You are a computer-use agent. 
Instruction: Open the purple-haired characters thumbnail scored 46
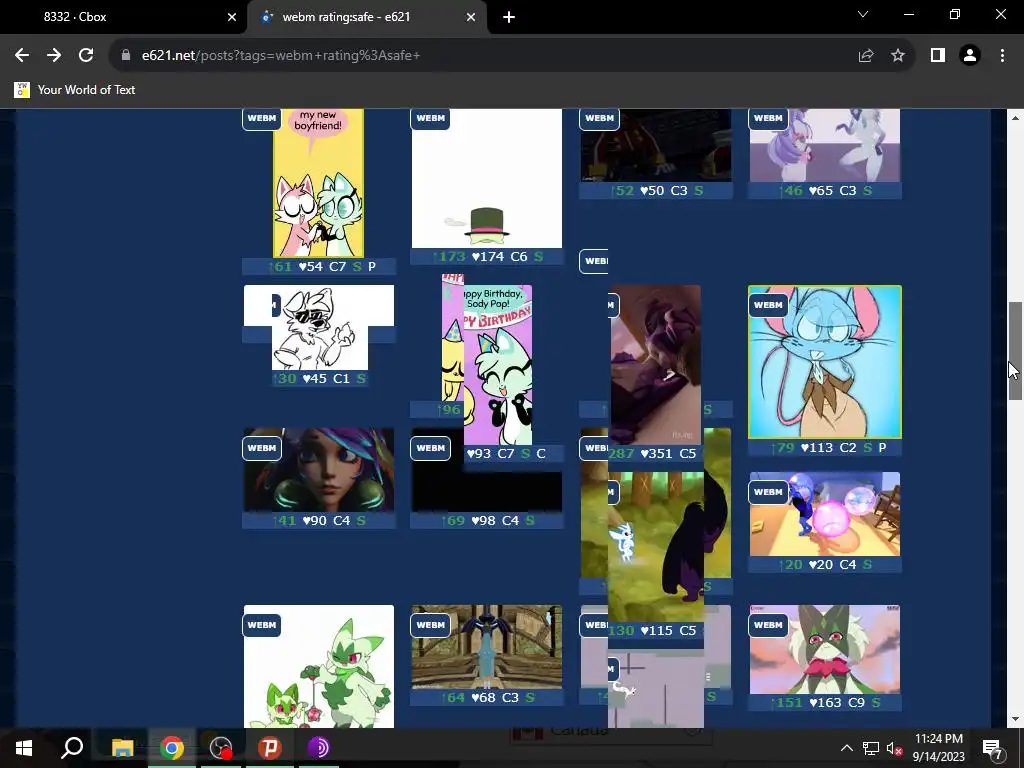[825, 145]
